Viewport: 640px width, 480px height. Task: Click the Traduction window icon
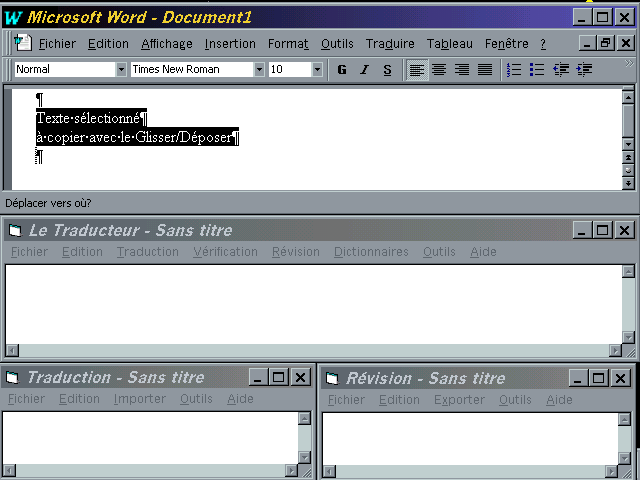click(x=12, y=378)
